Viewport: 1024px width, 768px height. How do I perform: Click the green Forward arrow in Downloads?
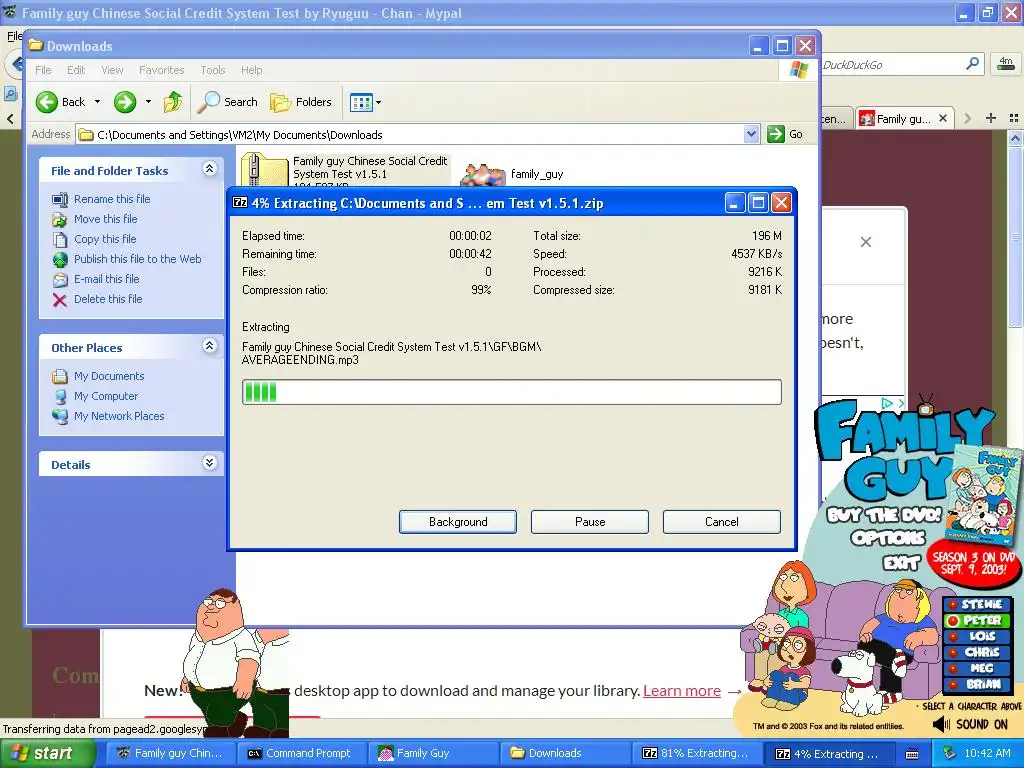pos(125,102)
